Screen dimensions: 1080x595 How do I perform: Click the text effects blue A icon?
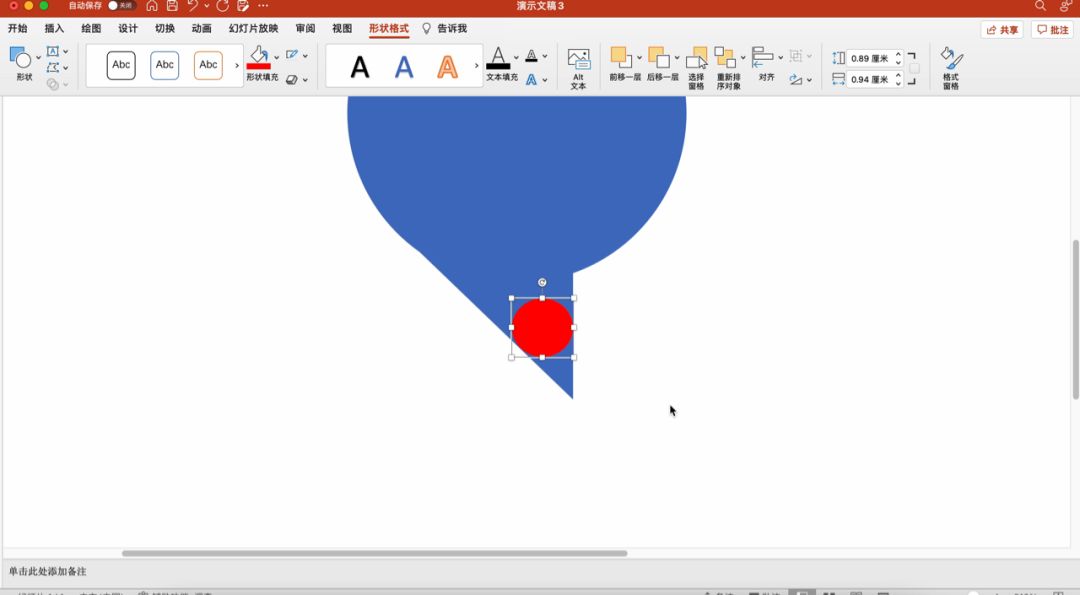531,79
